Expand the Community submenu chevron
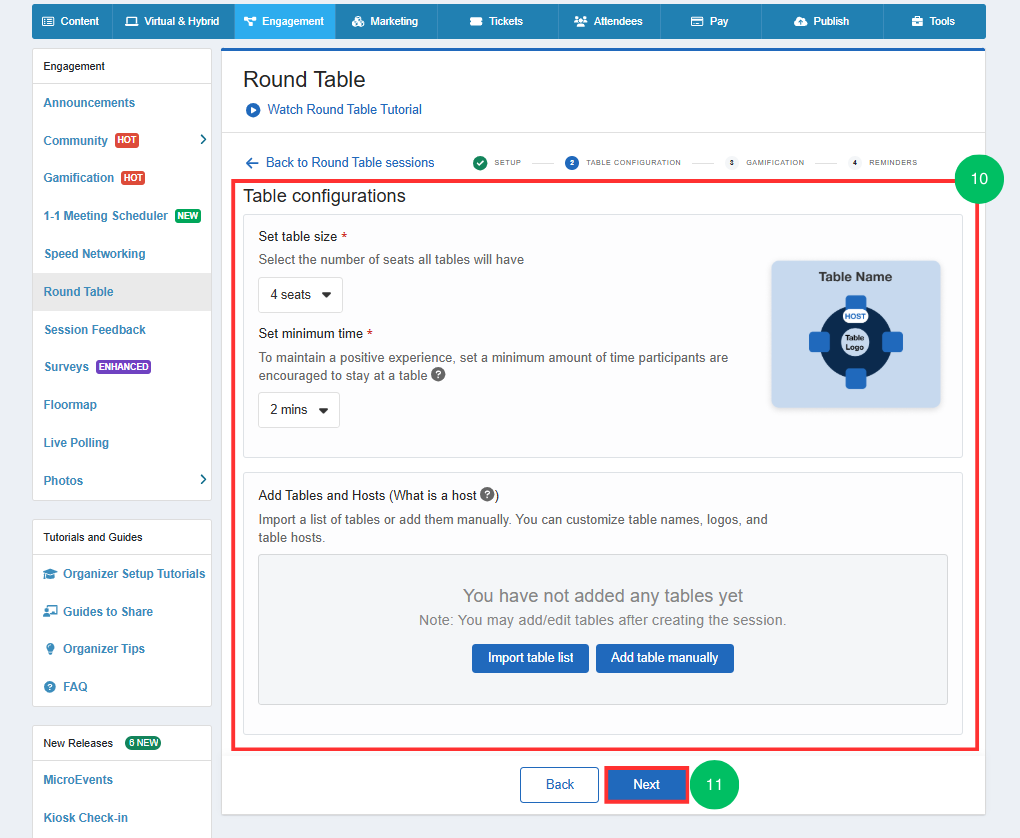1020x838 pixels. tap(203, 139)
